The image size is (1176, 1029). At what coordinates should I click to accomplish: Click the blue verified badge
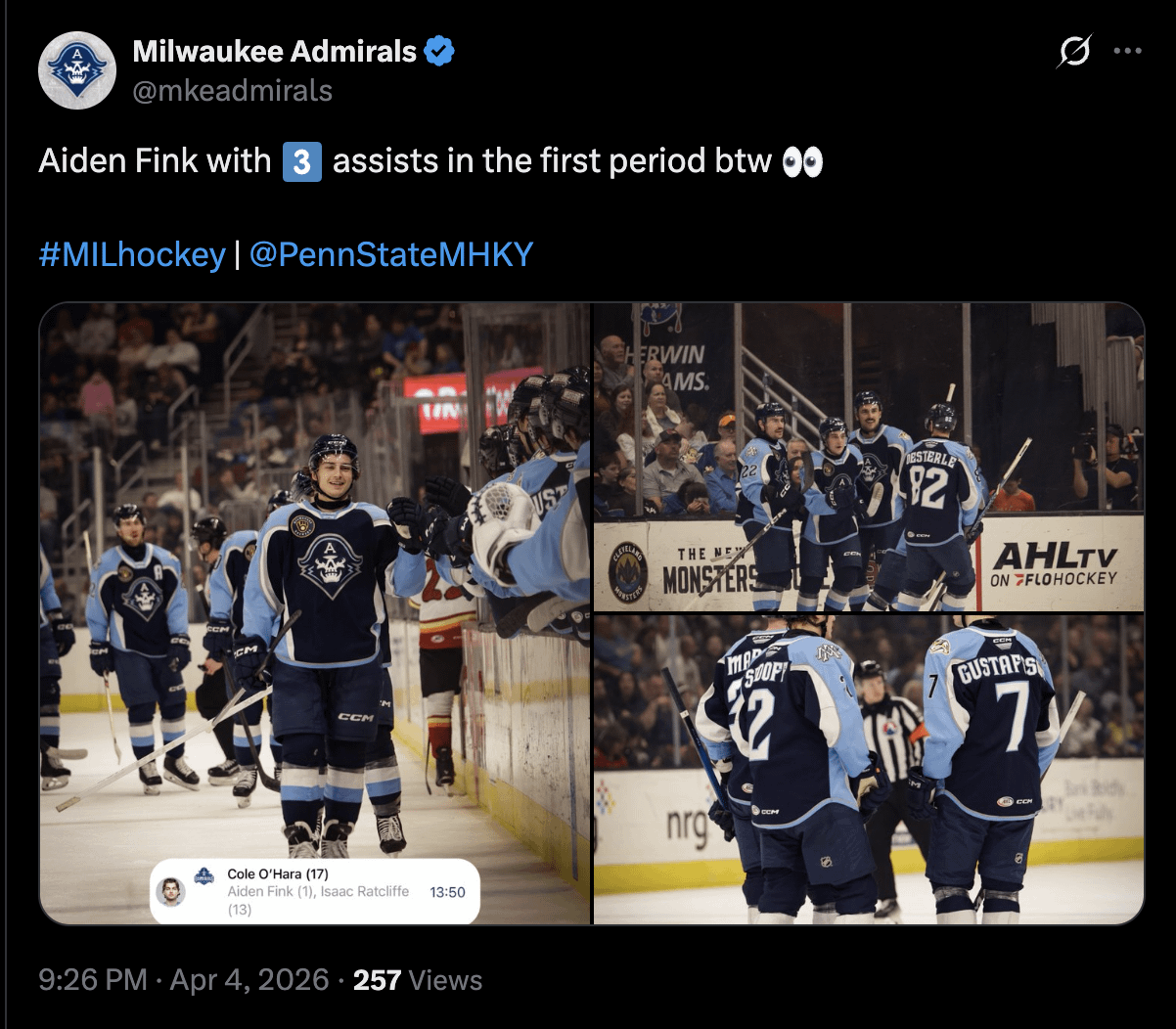438,52
